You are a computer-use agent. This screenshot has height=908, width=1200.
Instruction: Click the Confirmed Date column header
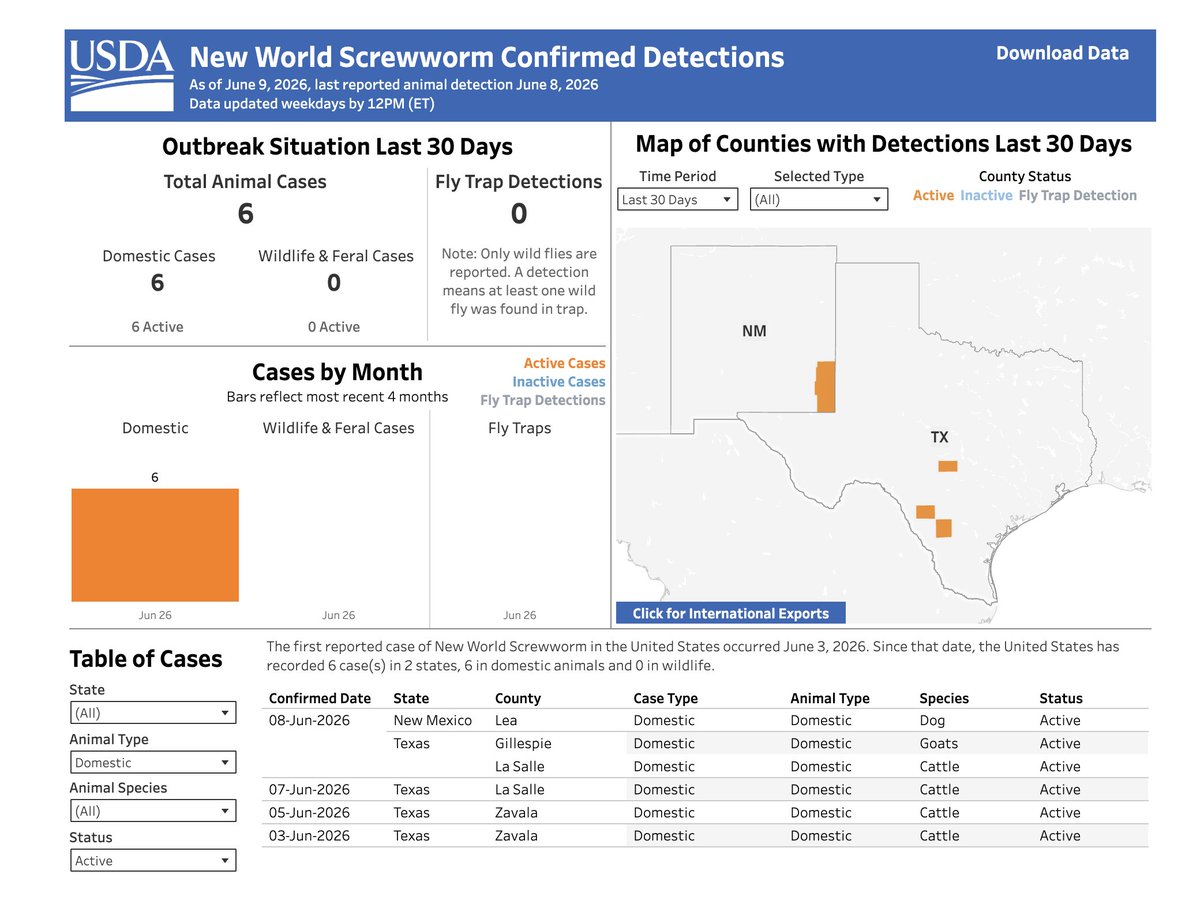pyautogui.click(x=320, y=698)
